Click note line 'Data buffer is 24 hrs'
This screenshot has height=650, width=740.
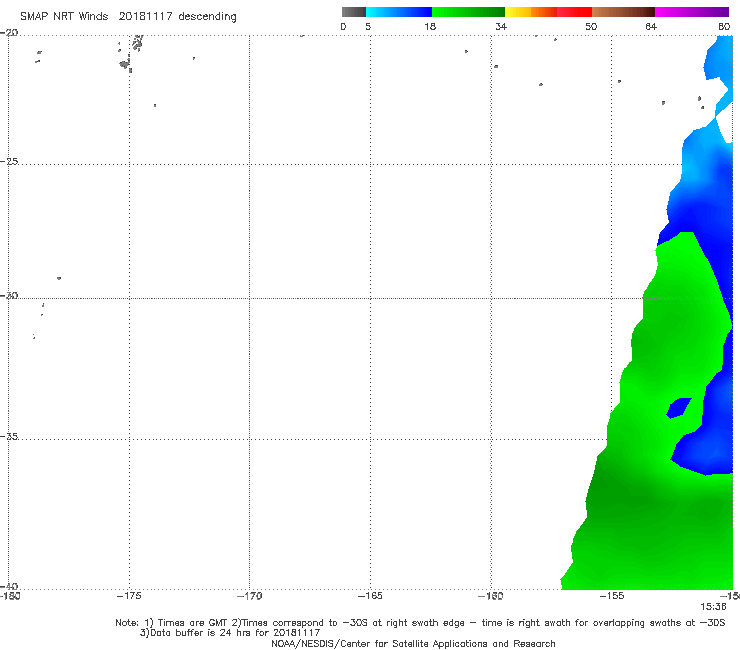tap(230, 633)
